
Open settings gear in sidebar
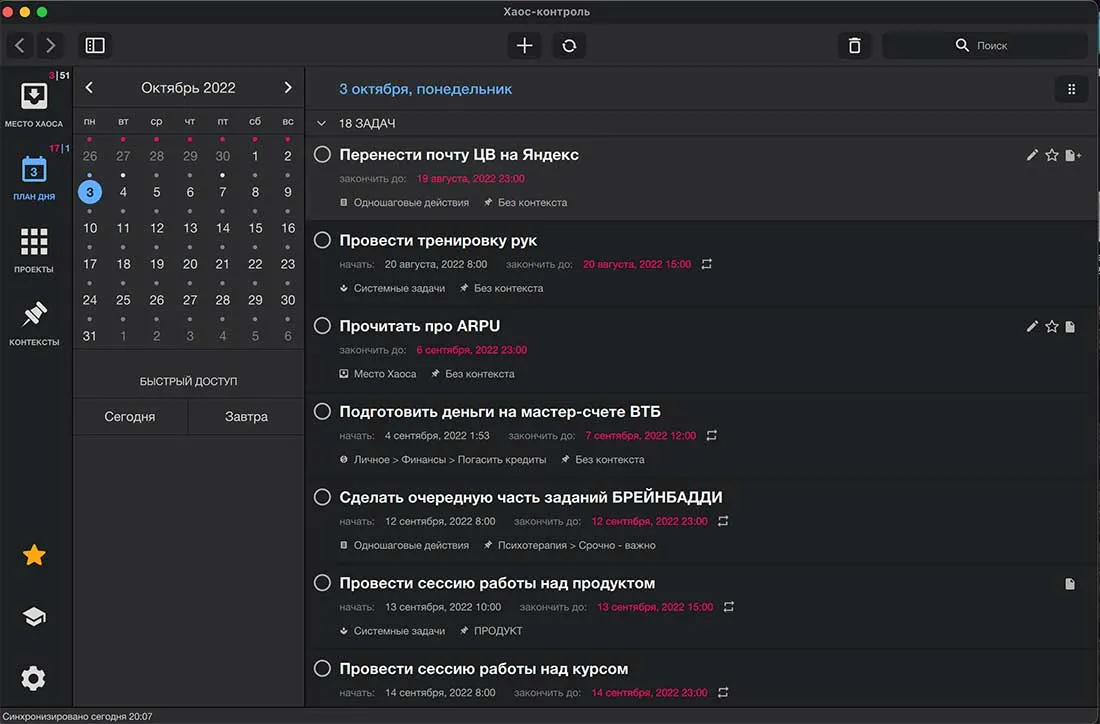[x=34, y=679]
